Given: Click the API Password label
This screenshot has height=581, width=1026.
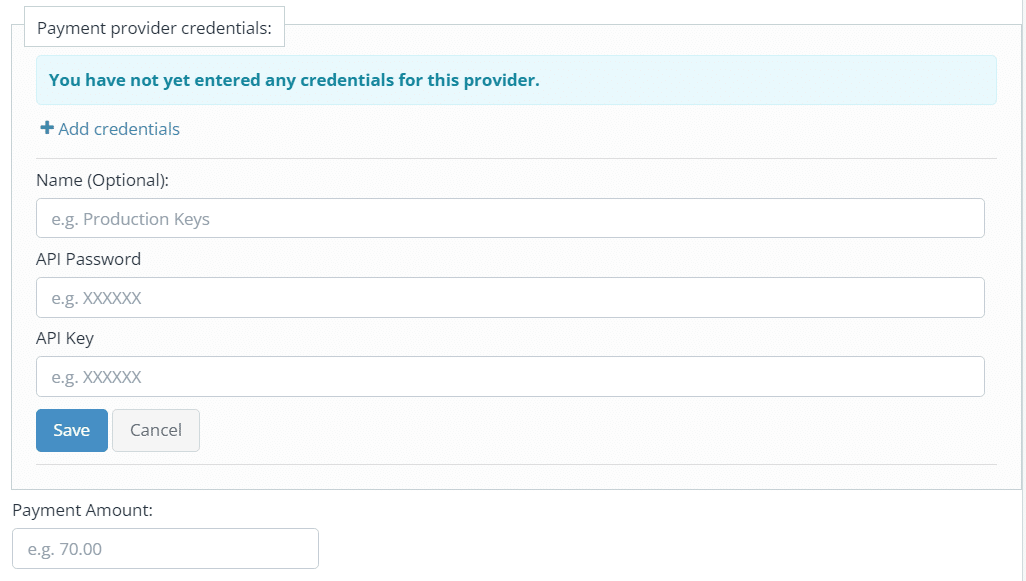Looking at the screenshot, I should [88, 259].
